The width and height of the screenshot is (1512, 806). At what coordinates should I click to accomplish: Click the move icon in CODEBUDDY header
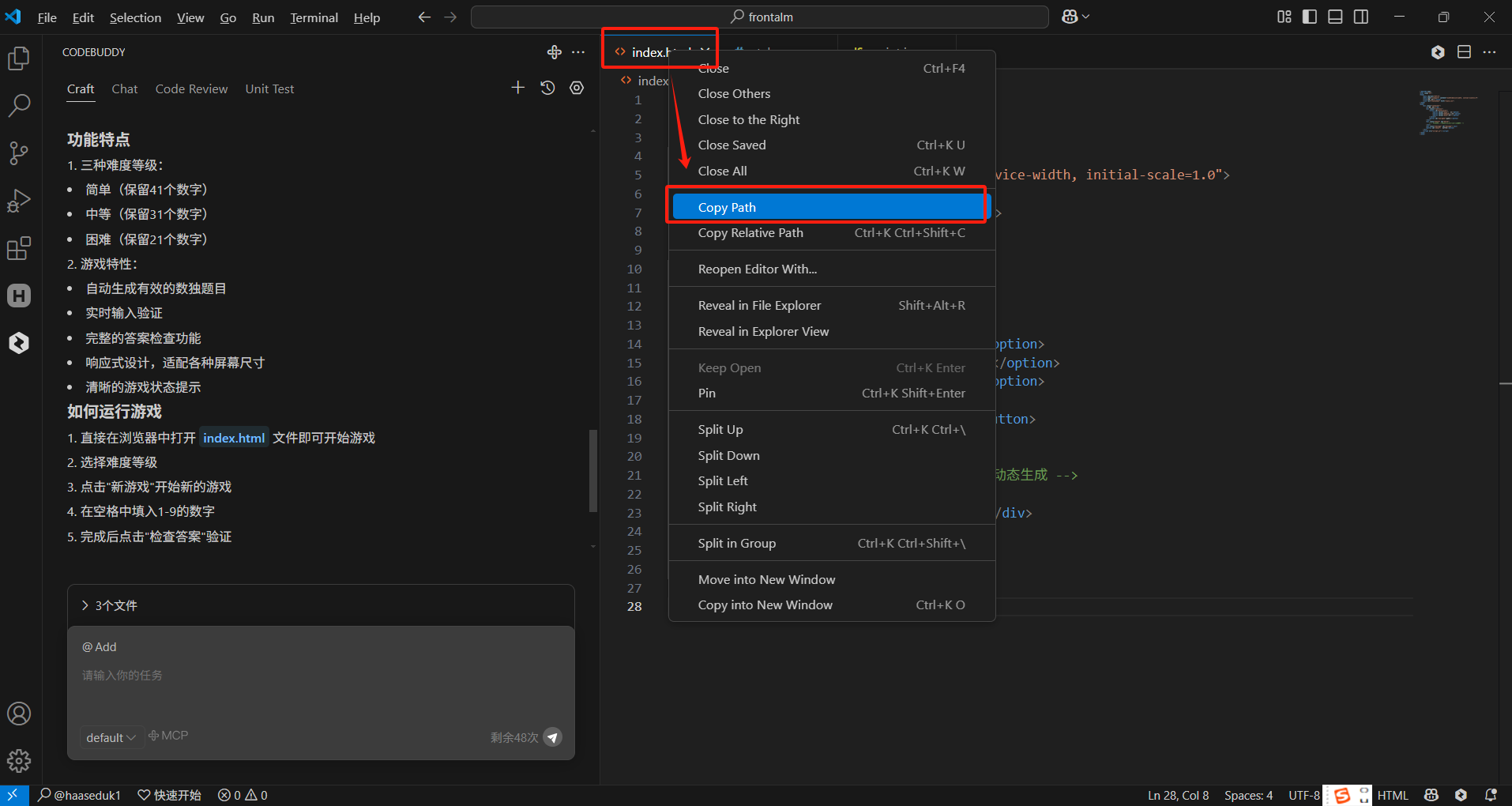tap(554, 52)
